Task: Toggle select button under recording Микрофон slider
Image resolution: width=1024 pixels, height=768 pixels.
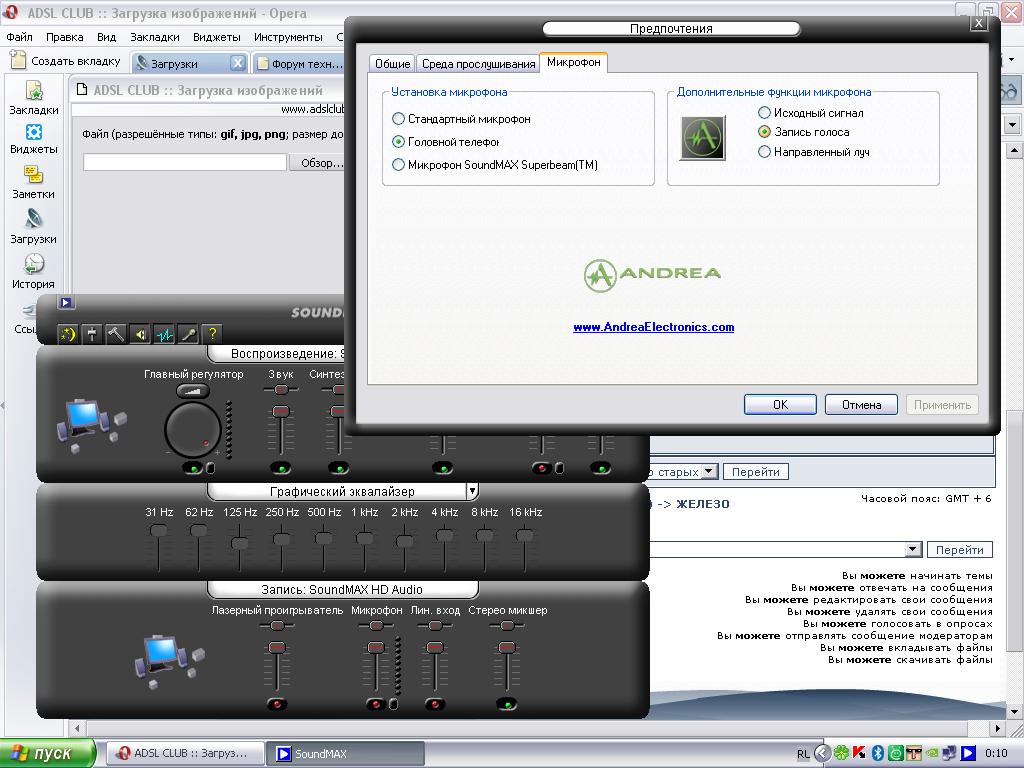Action: (376, 704)
